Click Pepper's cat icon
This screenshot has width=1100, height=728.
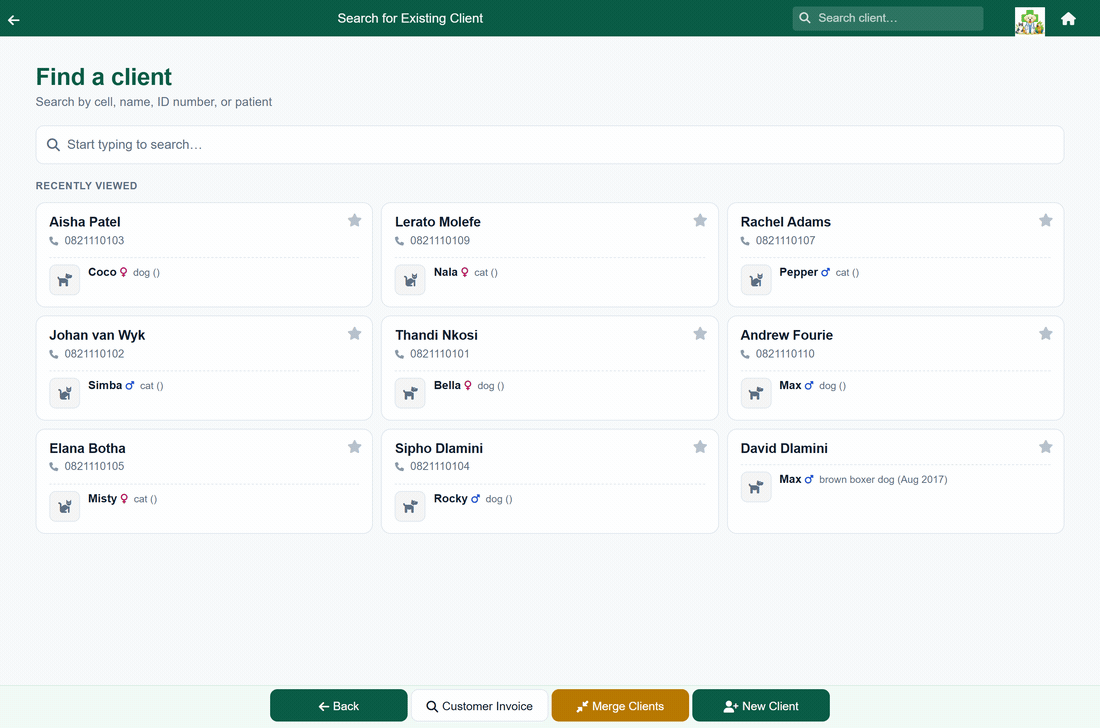point(756,280)
